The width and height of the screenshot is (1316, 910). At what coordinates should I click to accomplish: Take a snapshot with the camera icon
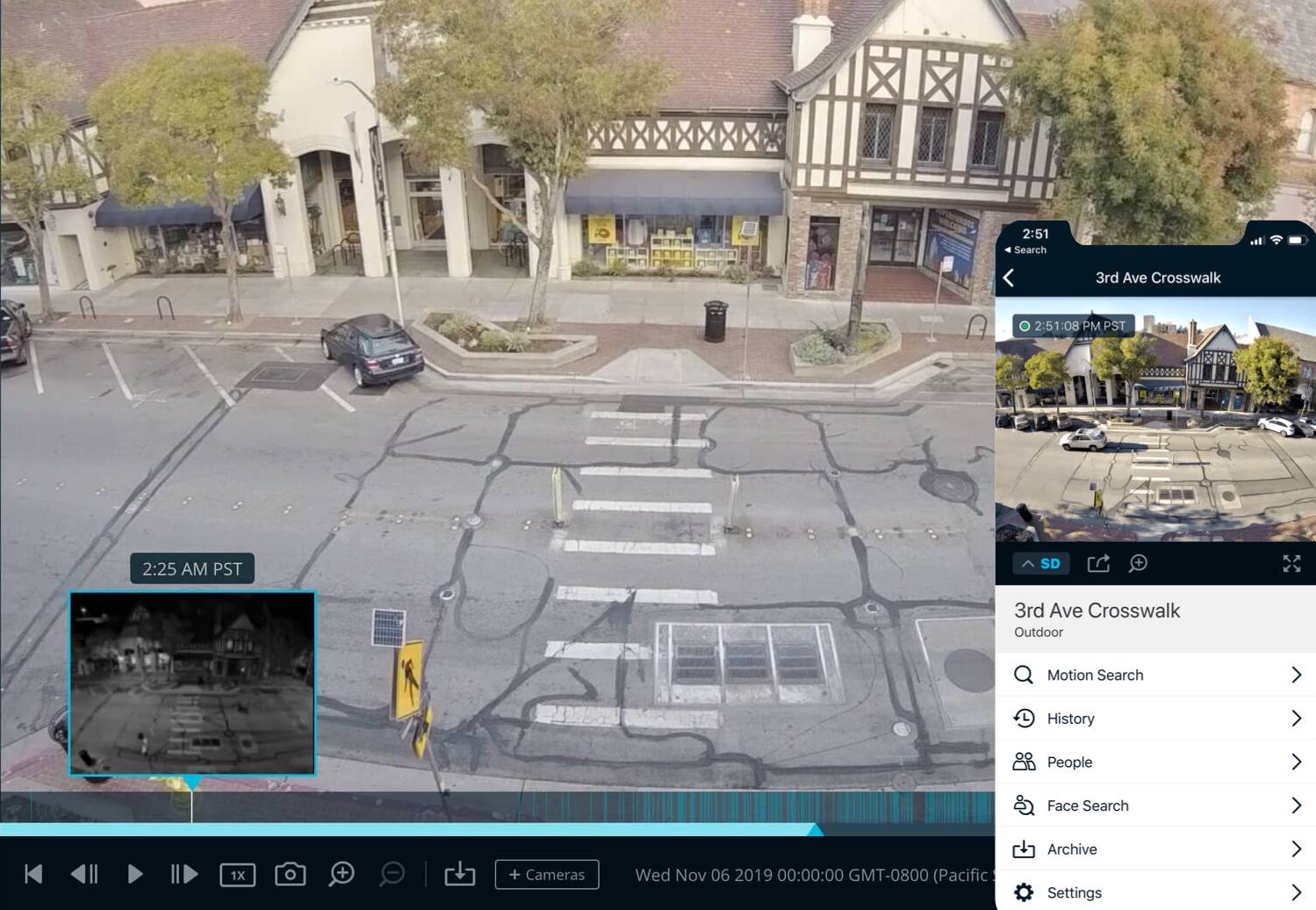[290, 874]
